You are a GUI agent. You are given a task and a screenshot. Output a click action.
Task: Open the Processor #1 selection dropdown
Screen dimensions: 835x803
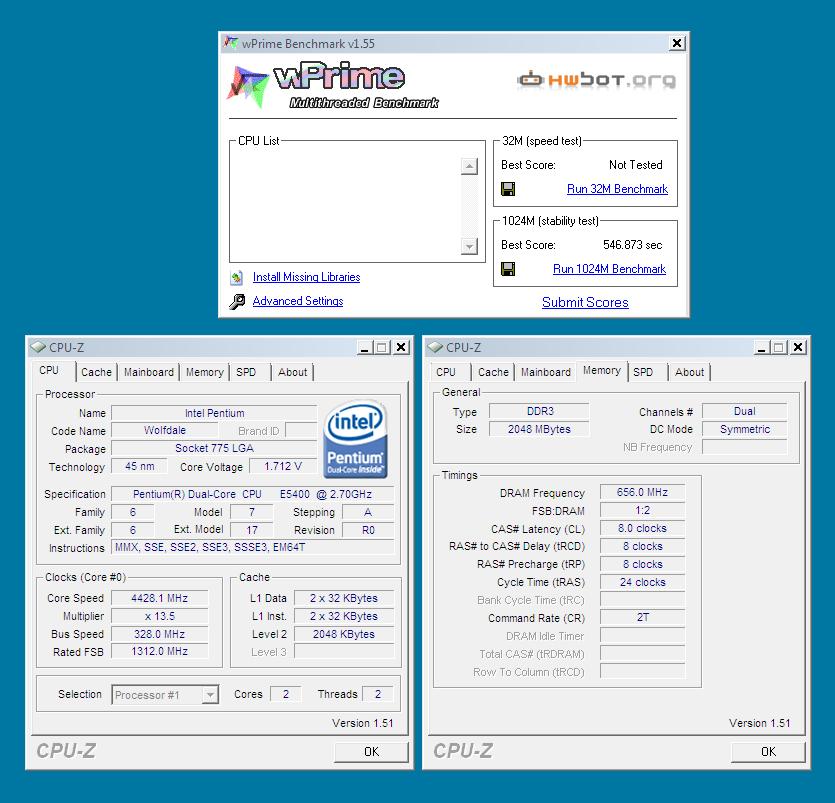(x=211, y=695)
